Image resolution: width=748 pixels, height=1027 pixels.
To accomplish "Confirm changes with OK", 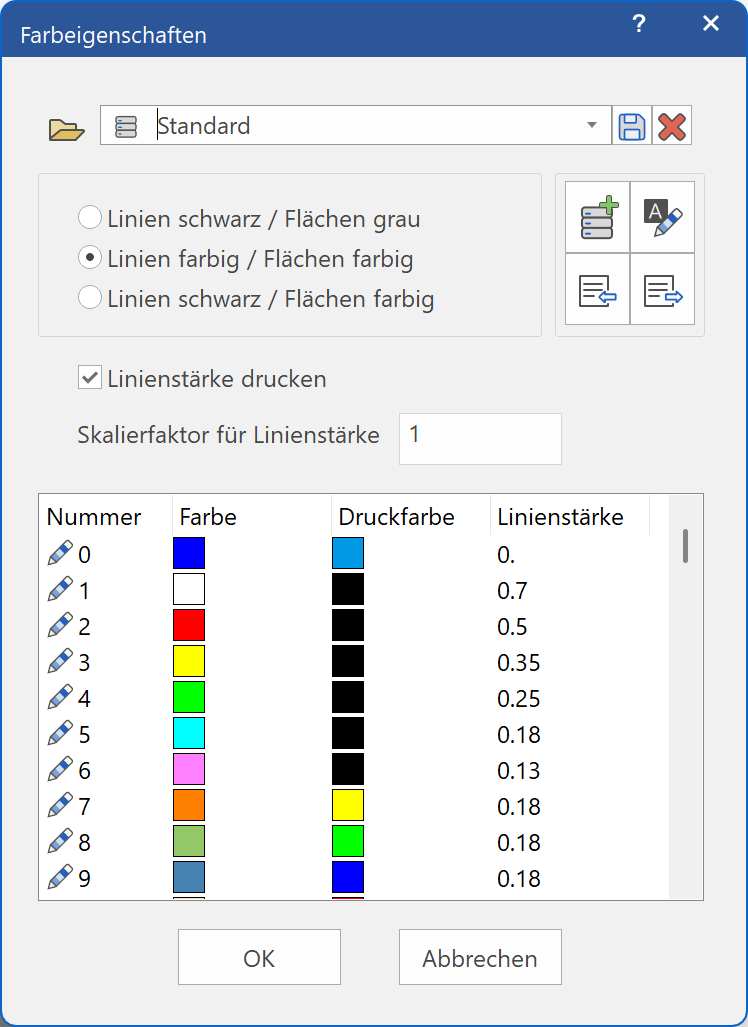I will click(x=258, y=957).
